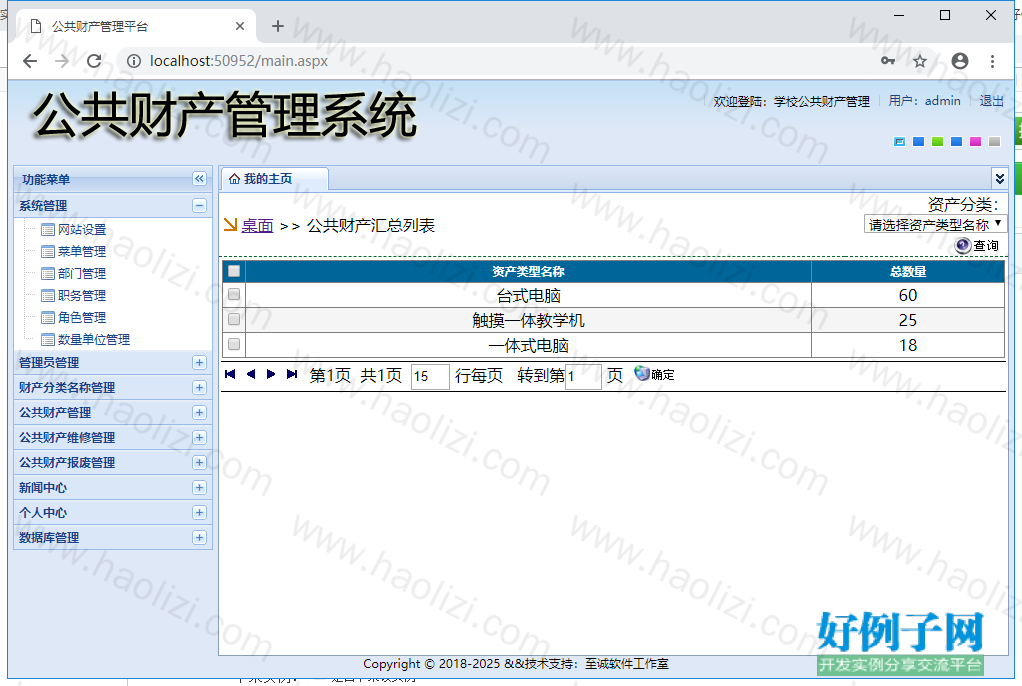The width and height of the screenshot is (1022, 686).
Task: Jump to last page arrow icon
Action: click(292, 374)
